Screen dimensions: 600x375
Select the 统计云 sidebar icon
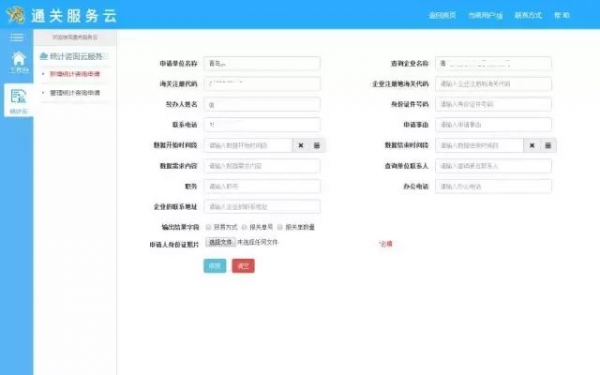(19, 101)
